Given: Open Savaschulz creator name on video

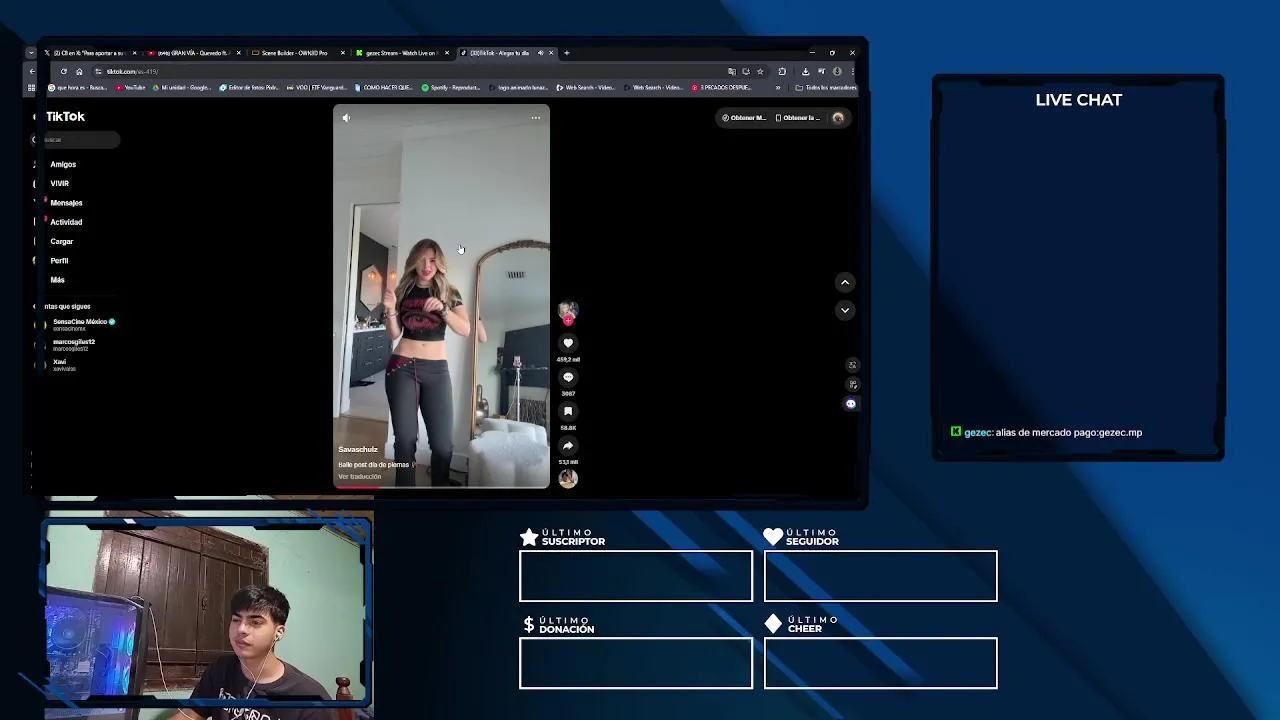Looking at the screenshot, I should (358, 450).
